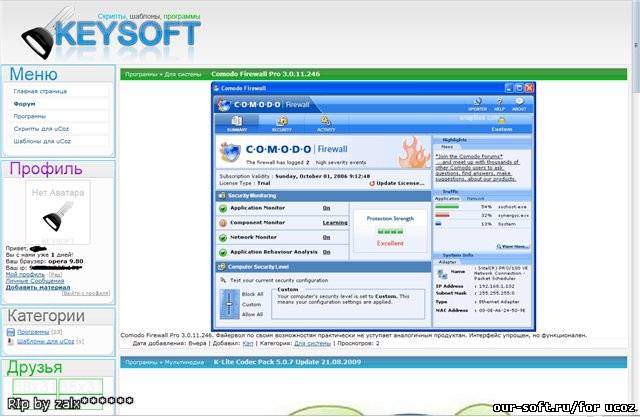Open the Программы category link
This screenshot has width=640, height=417.
click(33, 332)
